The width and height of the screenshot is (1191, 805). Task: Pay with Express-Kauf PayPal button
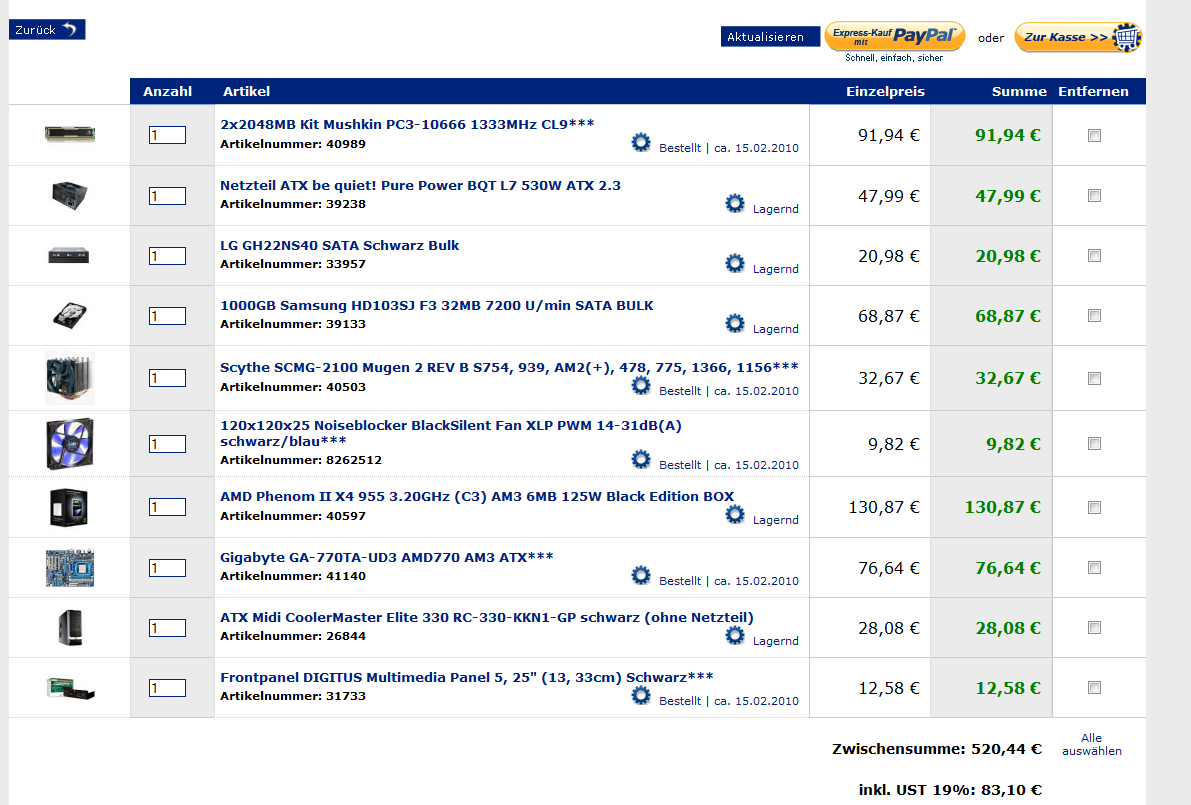(895, 36)
